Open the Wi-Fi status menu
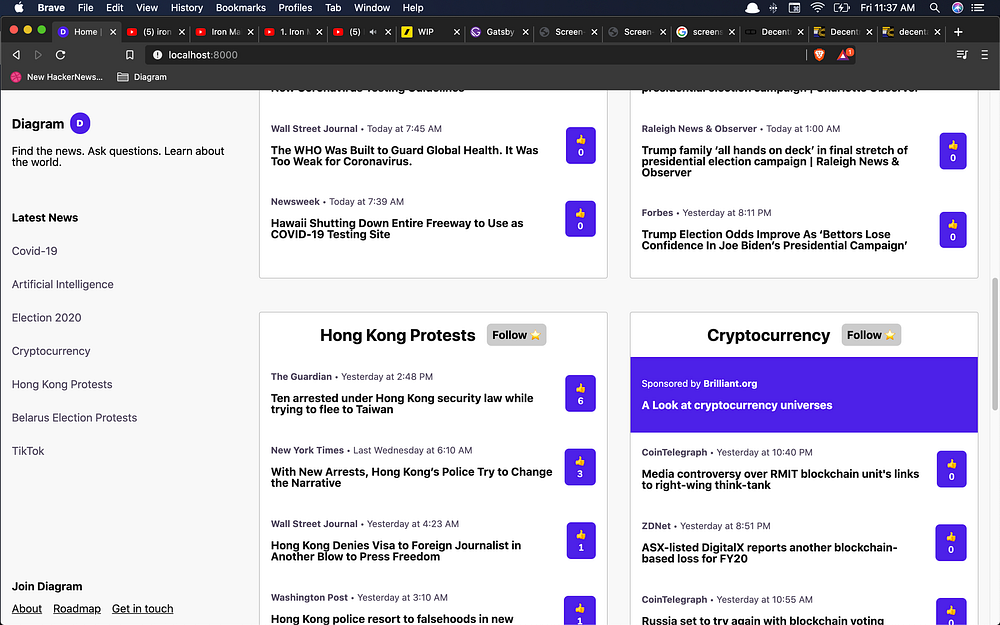This screenshot has height=625, width=1000. [817, 8]
